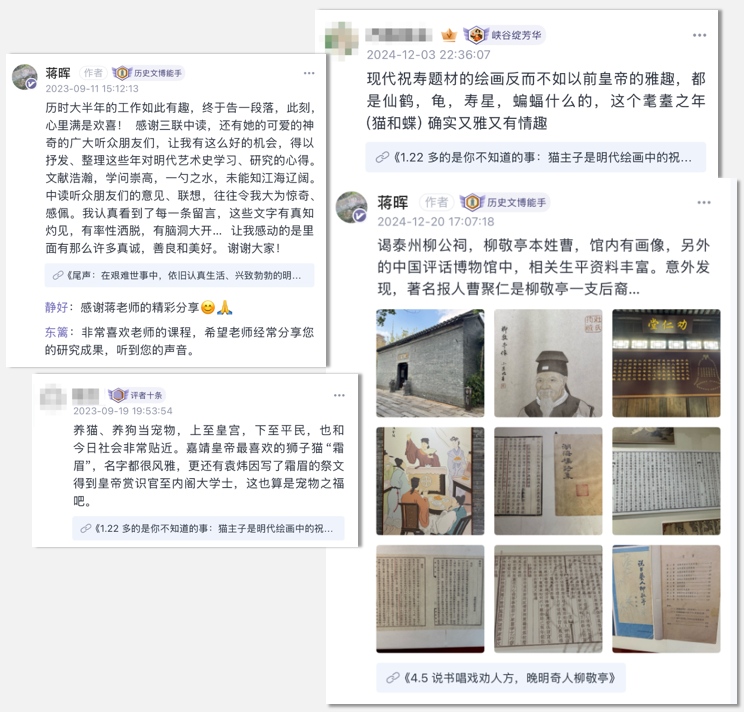Click the gold crown icon beside username
This screenshot has width=744, height=712.
448,35
